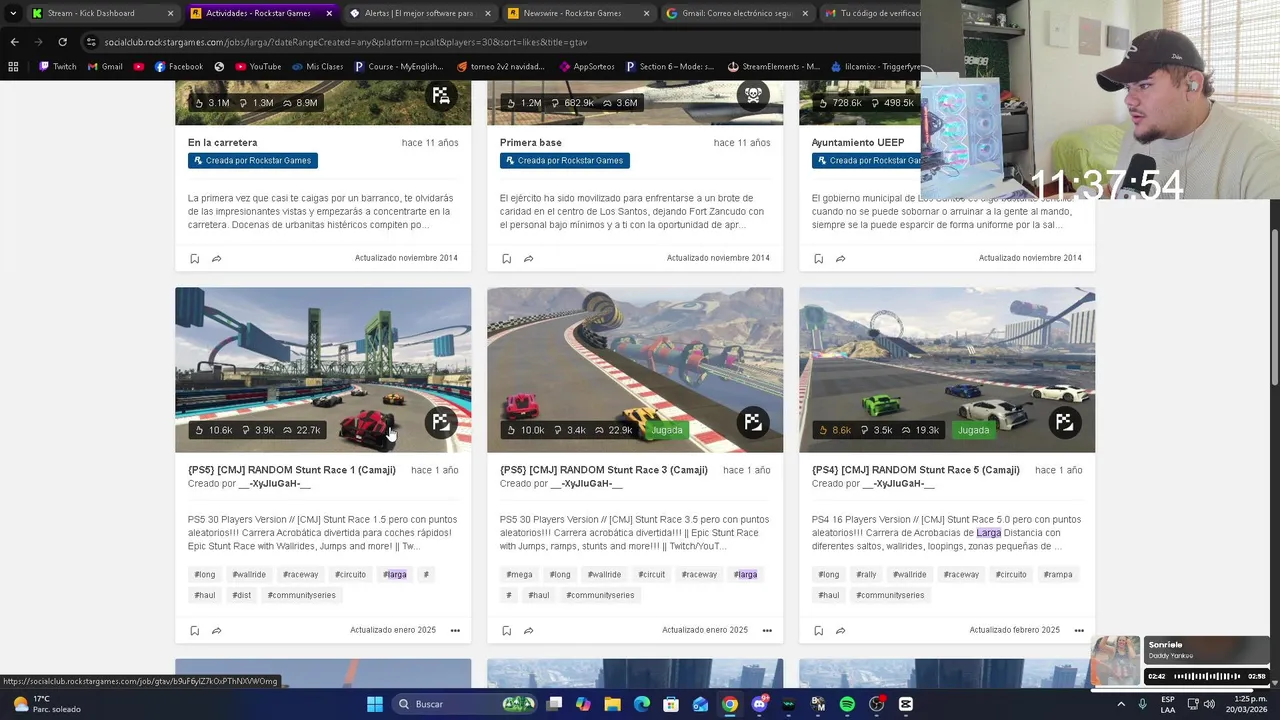Open three-dots menu on Stunt Race 1 card
Screen dimensions: 1280x720
pos(455,630)
